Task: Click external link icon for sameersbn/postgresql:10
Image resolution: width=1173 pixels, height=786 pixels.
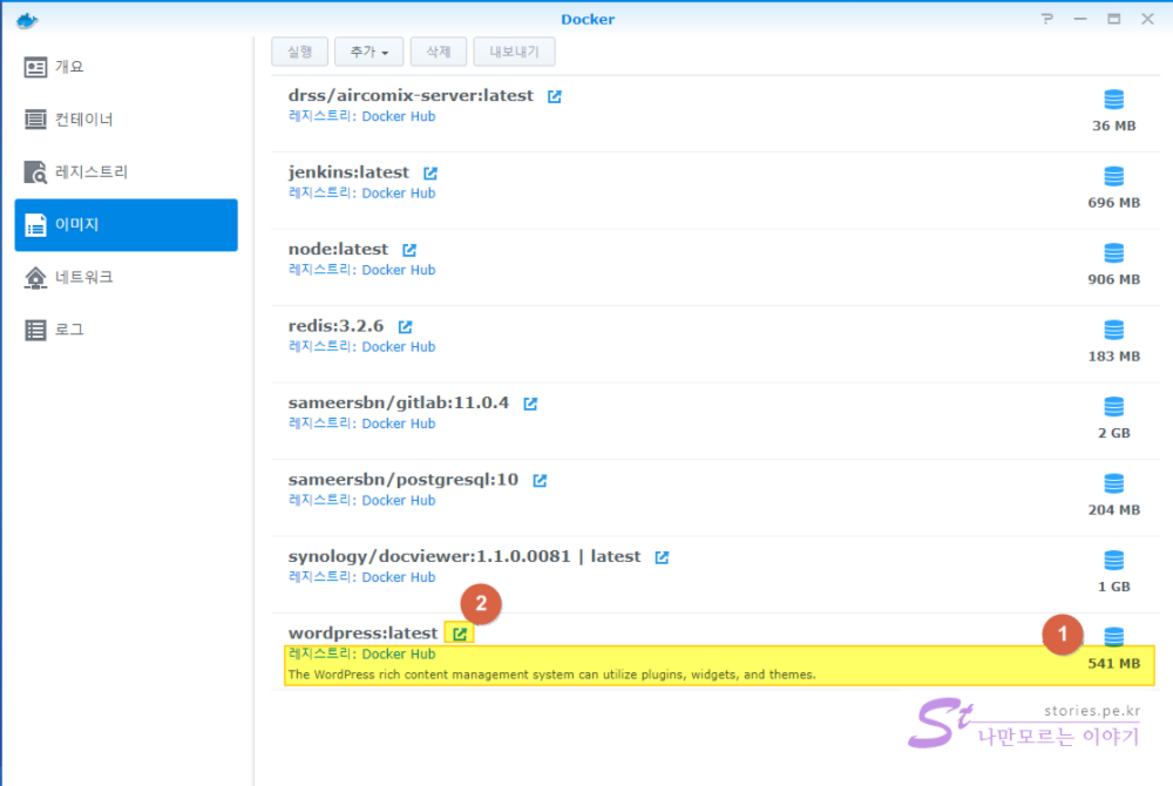Action: (540, 481)
